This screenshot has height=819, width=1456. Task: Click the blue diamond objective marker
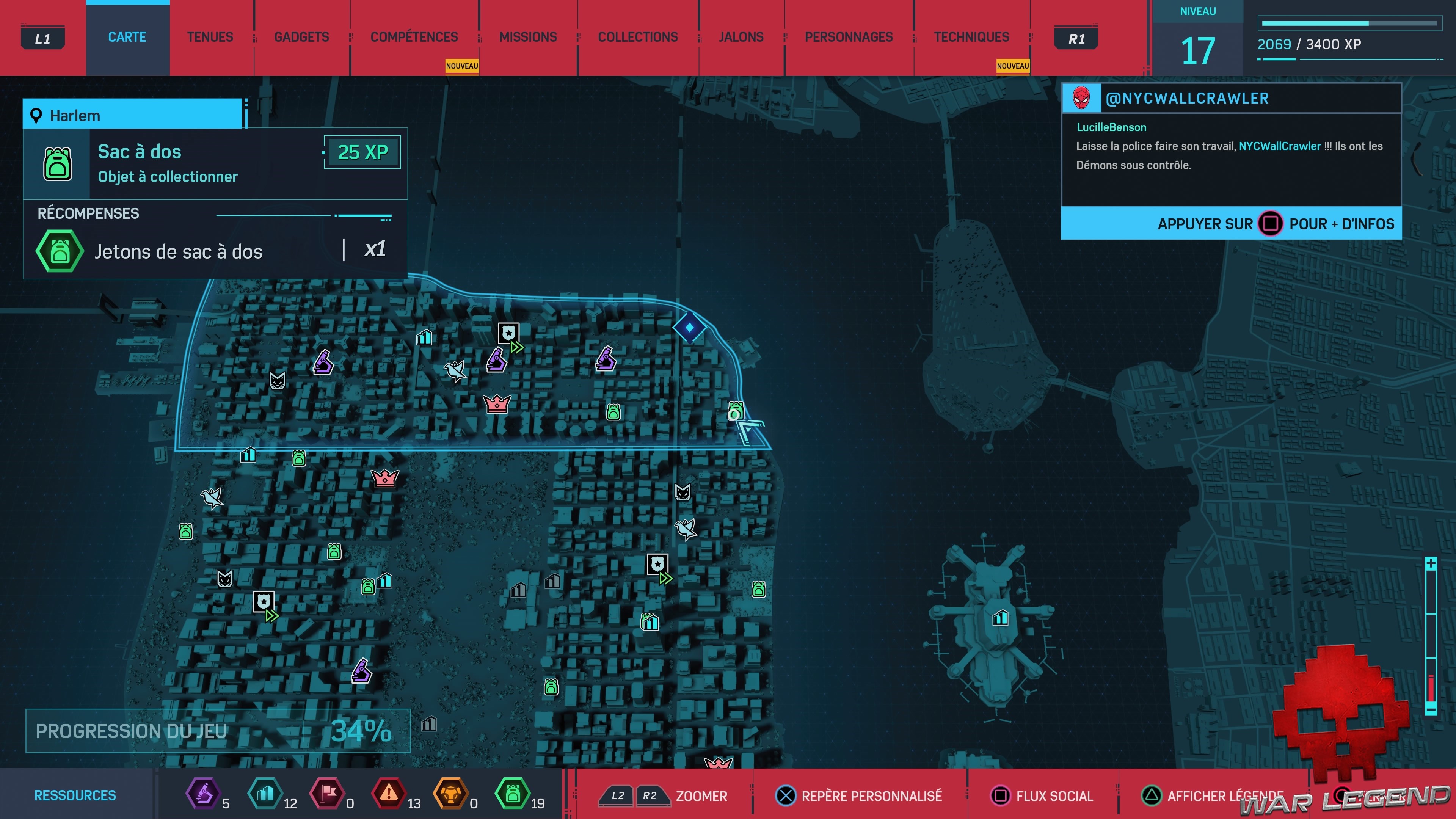pos(689,327)
